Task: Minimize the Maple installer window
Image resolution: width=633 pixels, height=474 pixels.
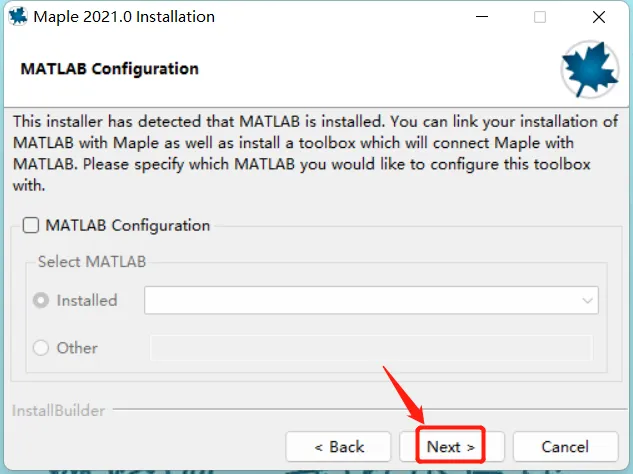Action: 482,17
